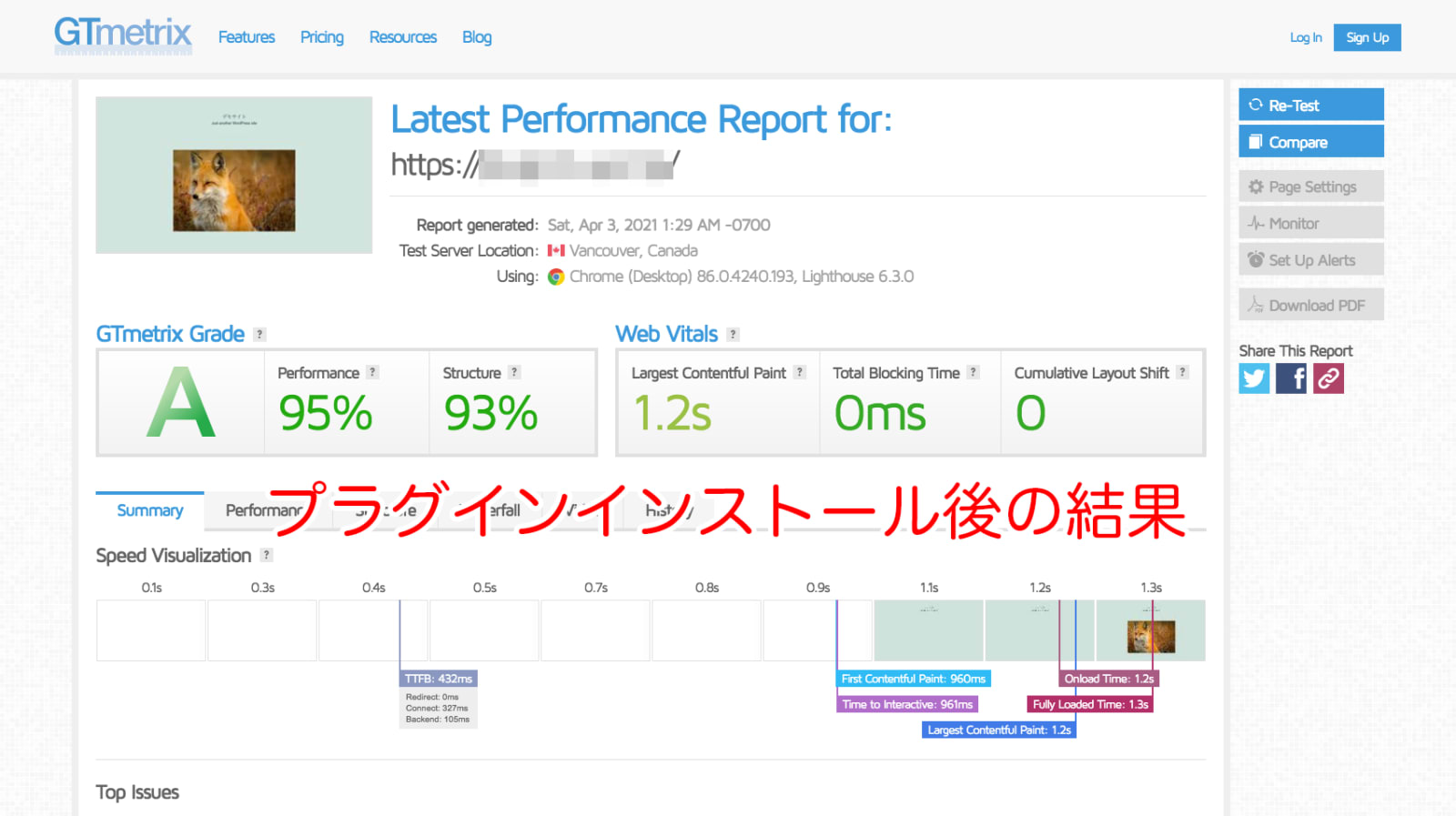The width and height of the screenshot is (1456, 816).
Task: Click Set Up Alerts
Action: pos(1311,259)
